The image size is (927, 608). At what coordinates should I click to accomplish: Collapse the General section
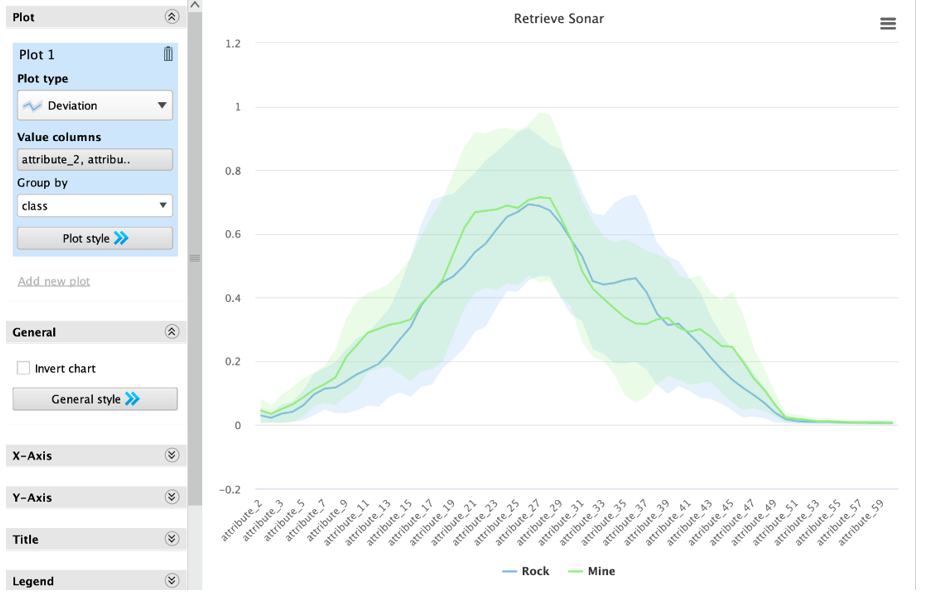[x=171, y=332]
